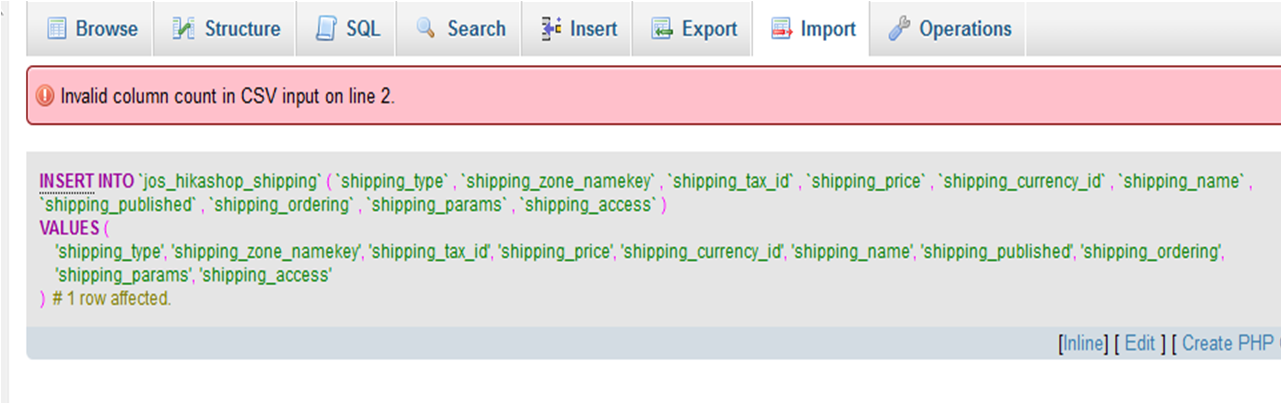1282x404 pixels.
Task: Click the Create PHP code link
Action: (1231, 343)
